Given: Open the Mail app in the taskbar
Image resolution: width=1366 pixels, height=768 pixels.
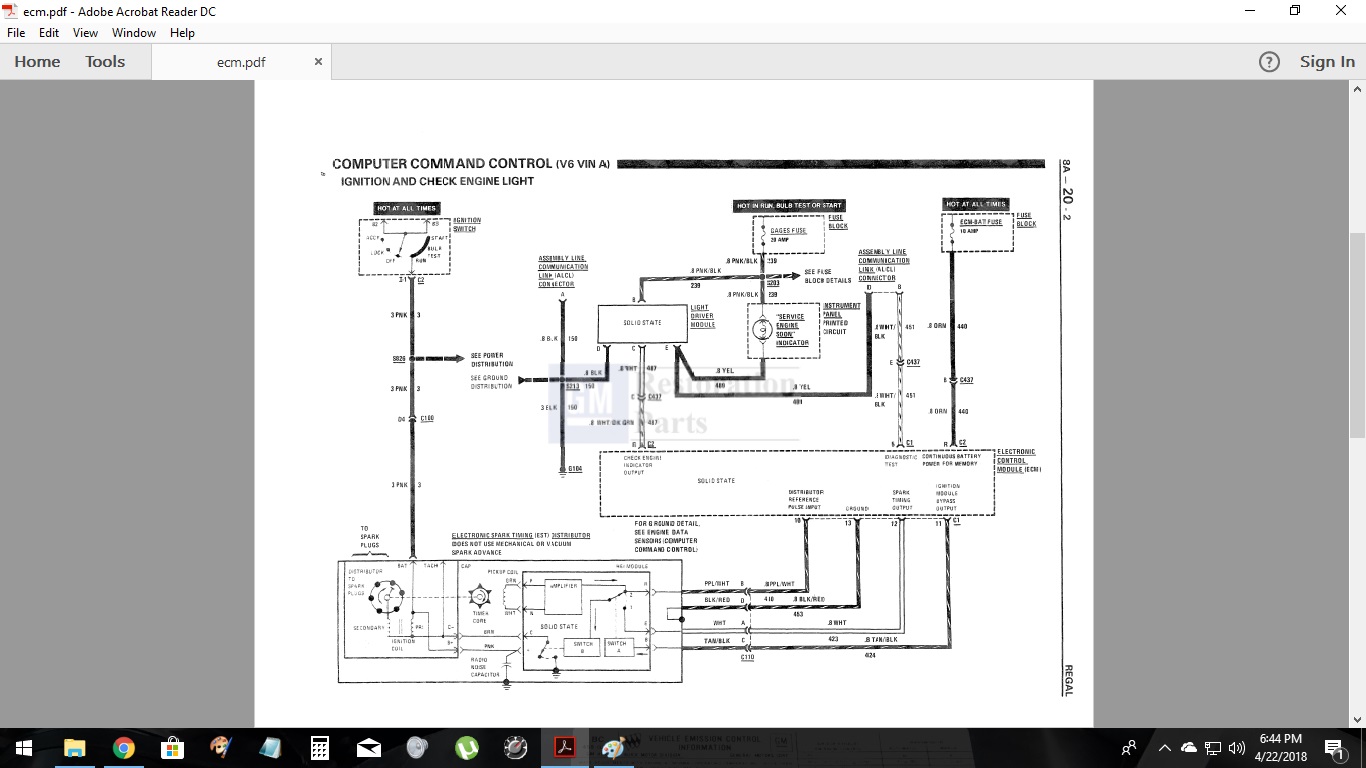Looking at the screenshot, I should tap(369, 748).
